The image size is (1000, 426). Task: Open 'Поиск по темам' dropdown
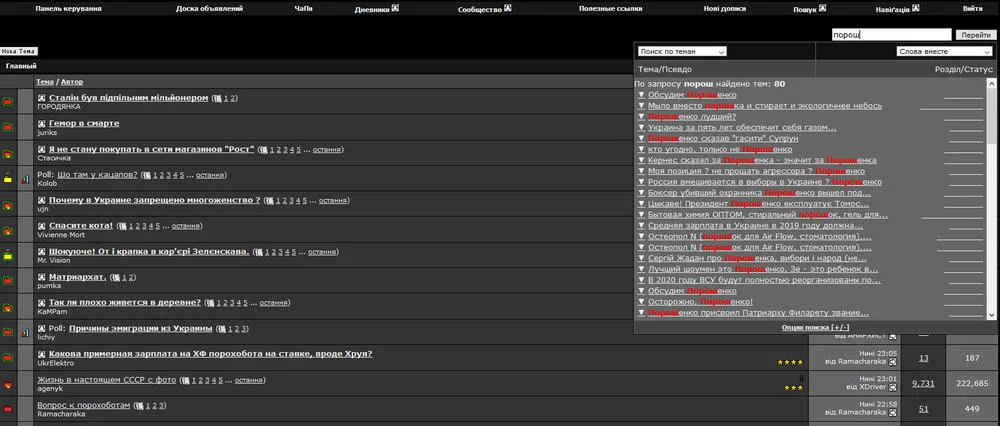tap(682, 51)
